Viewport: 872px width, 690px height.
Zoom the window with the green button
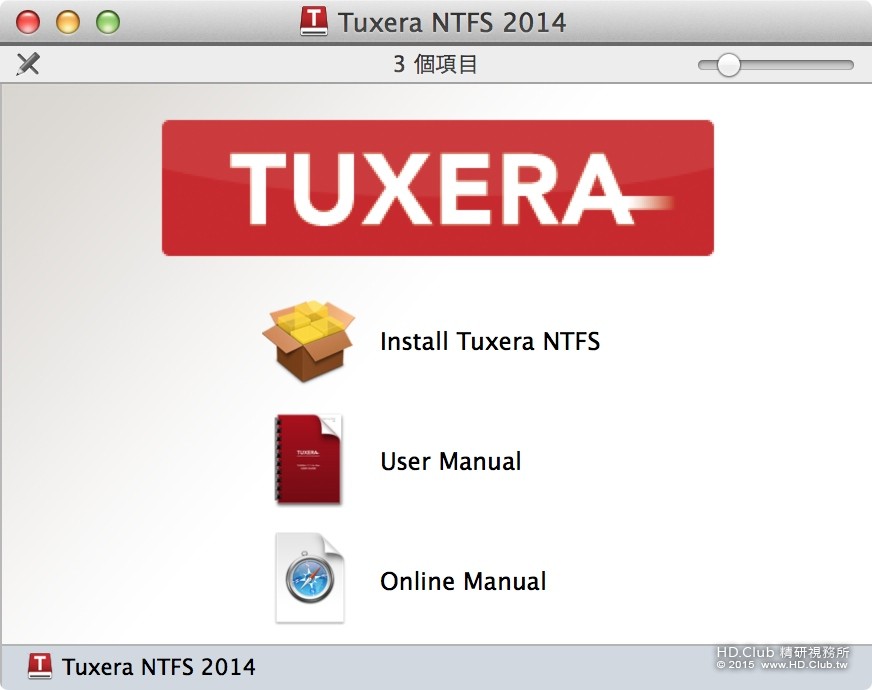(108, 22)
